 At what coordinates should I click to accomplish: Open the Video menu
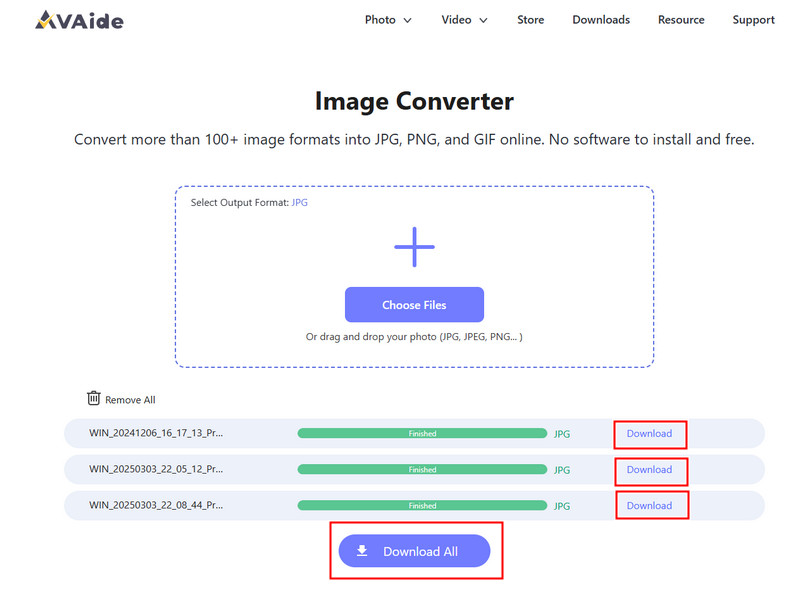[x=456, y=20]
